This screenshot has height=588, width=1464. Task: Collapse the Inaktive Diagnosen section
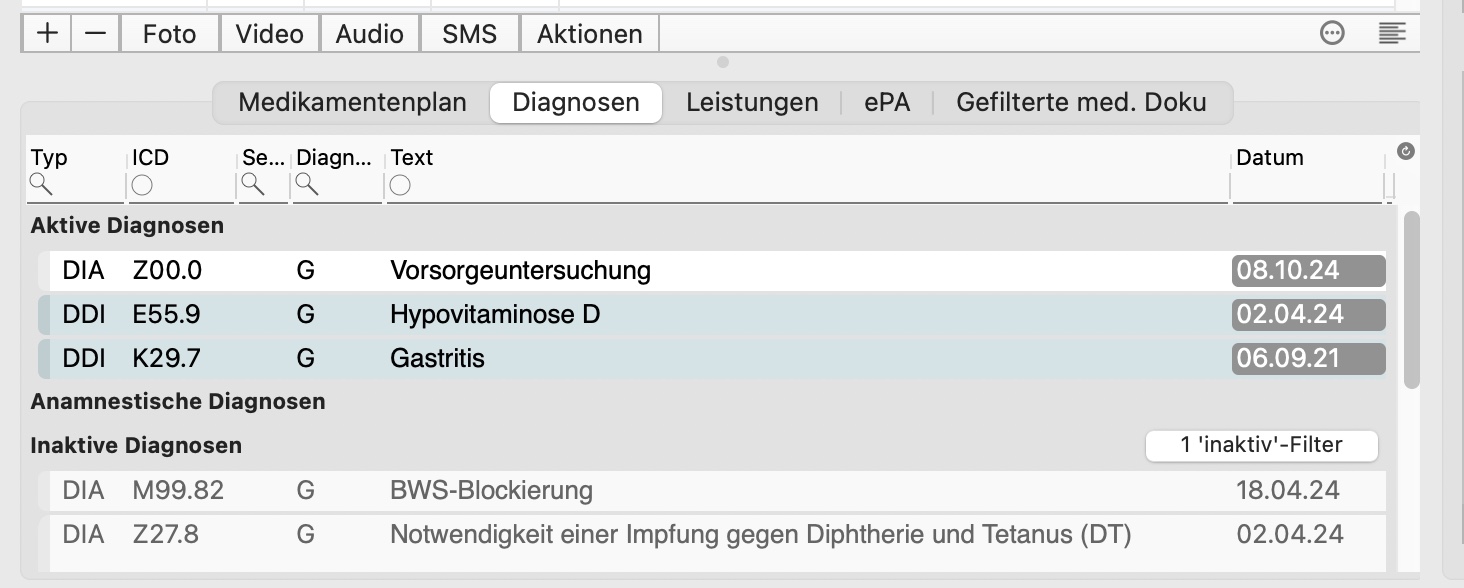click(x=136, y=446)
